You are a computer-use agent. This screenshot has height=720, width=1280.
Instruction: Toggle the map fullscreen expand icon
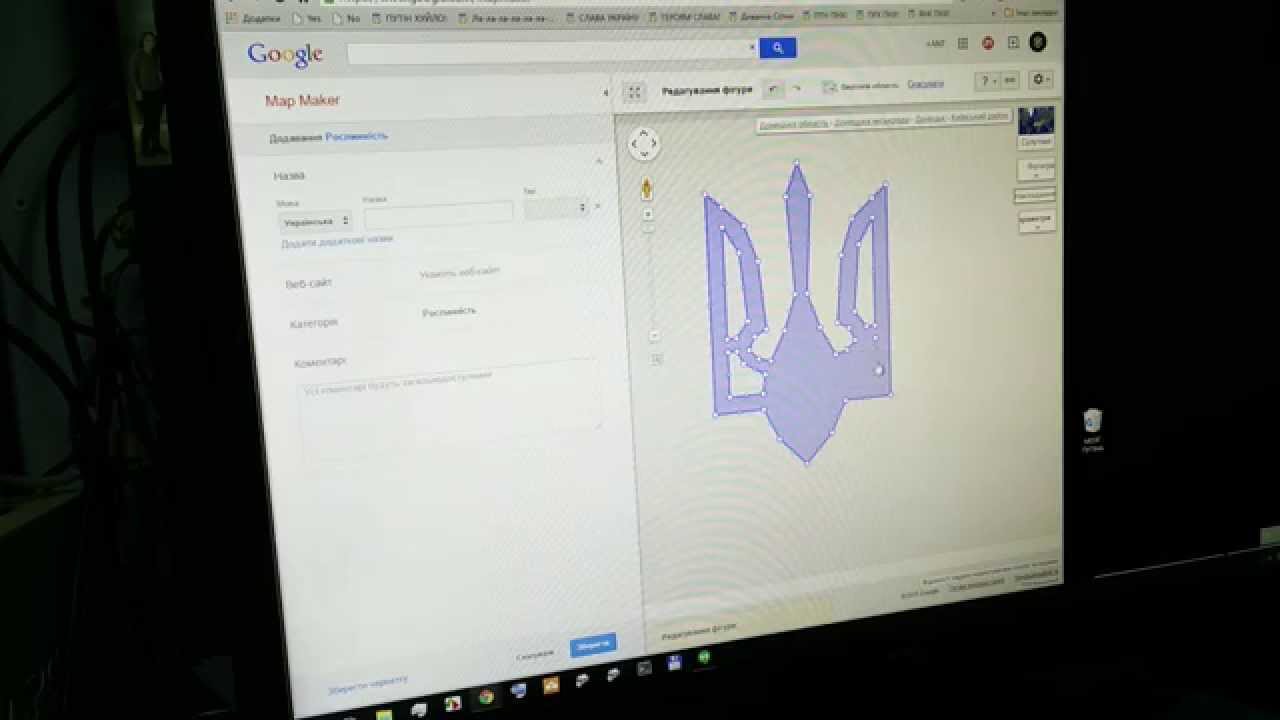tap(634, 92)
